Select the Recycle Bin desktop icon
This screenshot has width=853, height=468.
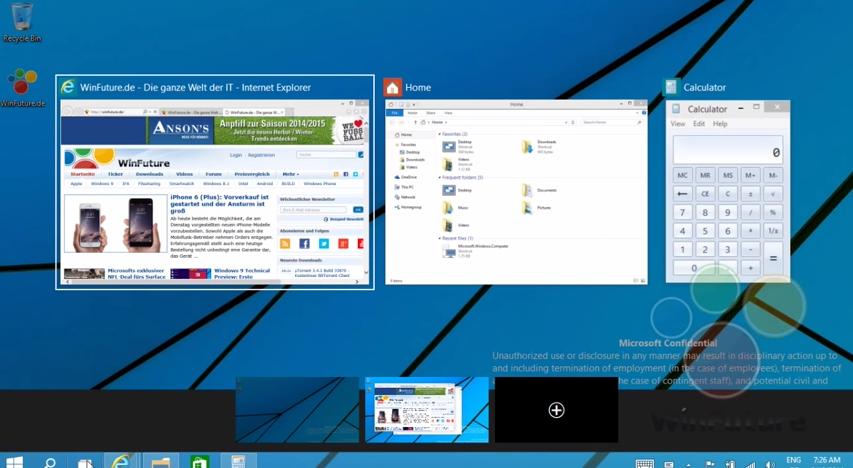(22, 22)
